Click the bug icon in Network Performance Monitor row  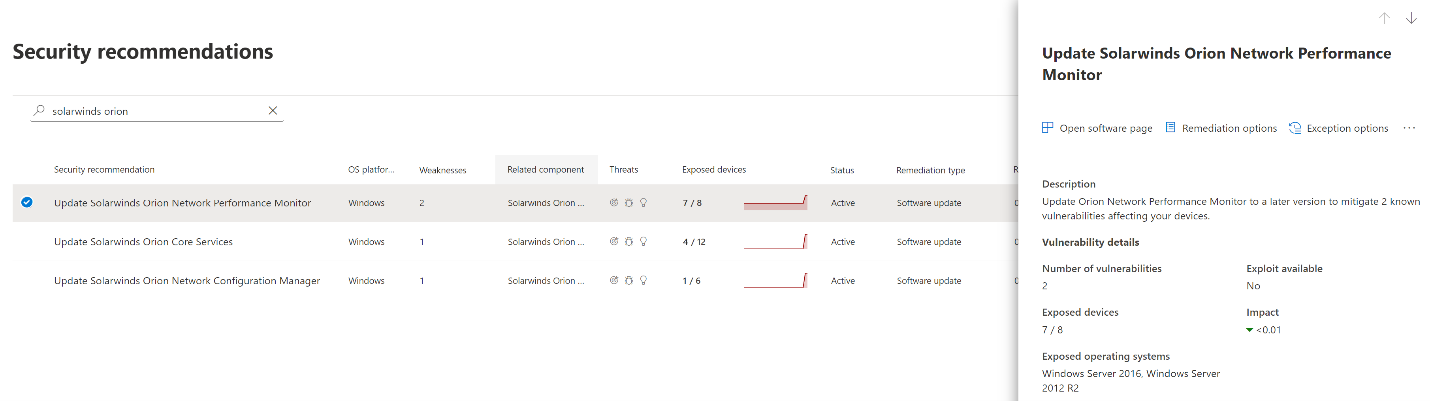click(x=629, y=203)
